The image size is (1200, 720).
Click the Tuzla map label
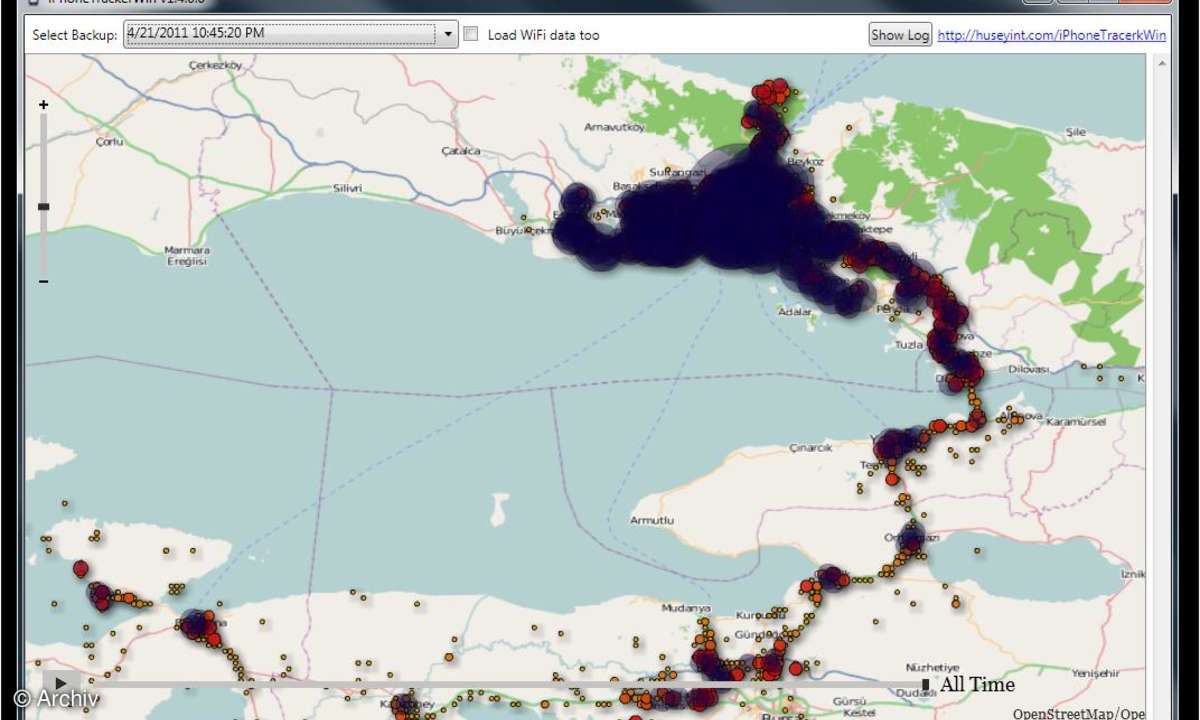point(910,343)
